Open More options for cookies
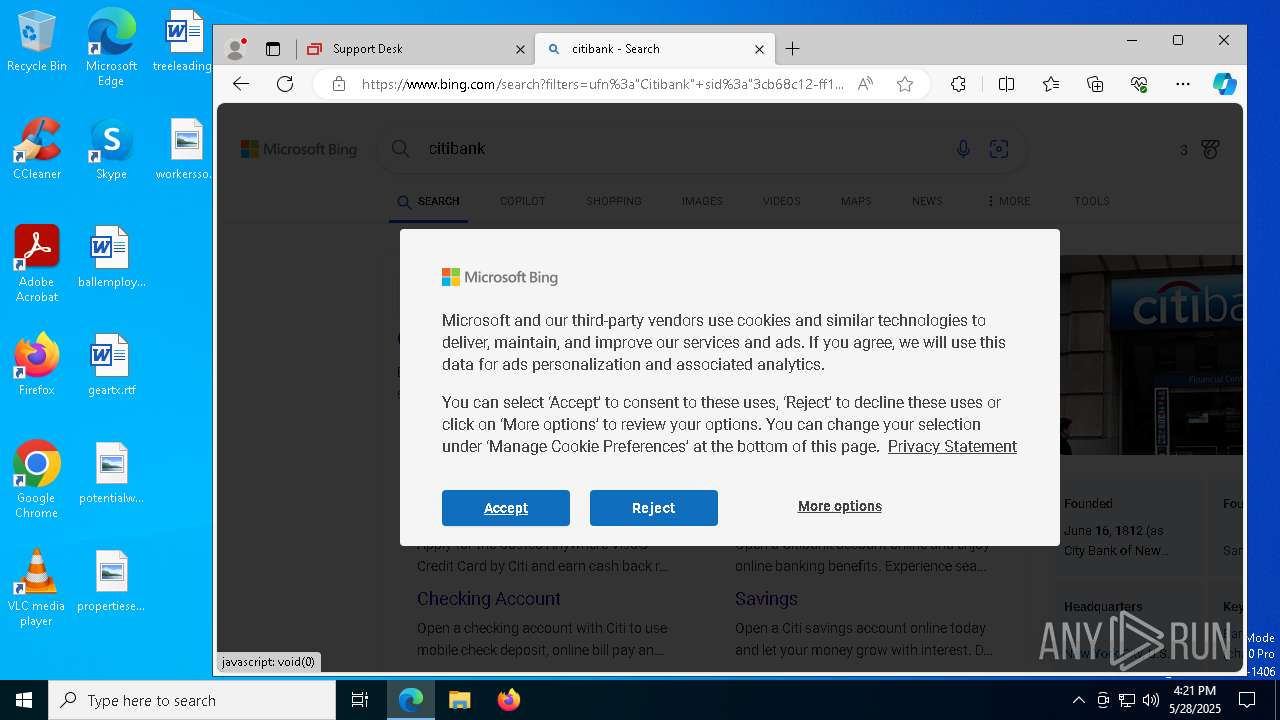Screen dimensions: 1280x720 point(840,506)
